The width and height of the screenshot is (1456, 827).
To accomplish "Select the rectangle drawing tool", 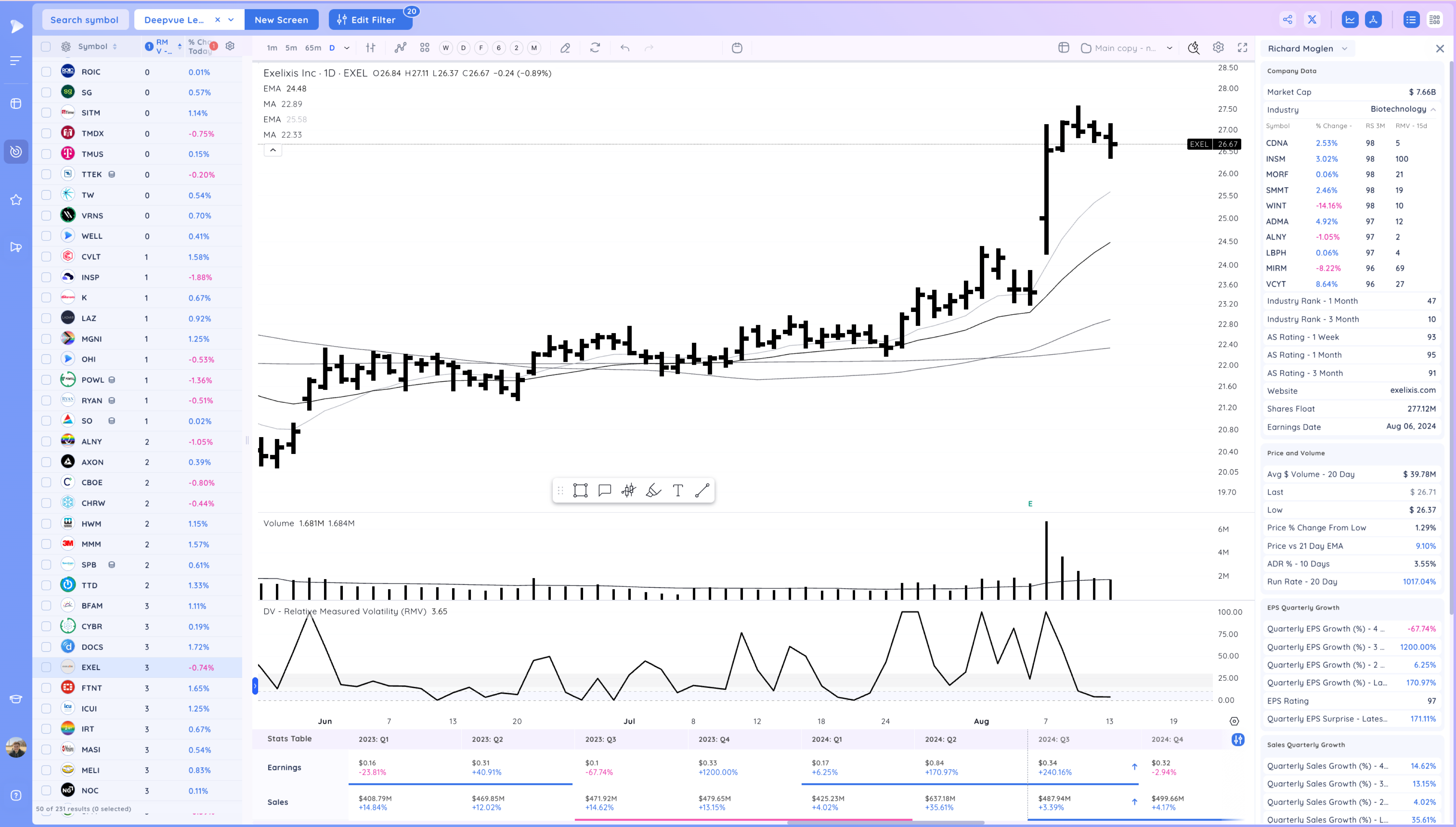I will click(x=580, y=490).
